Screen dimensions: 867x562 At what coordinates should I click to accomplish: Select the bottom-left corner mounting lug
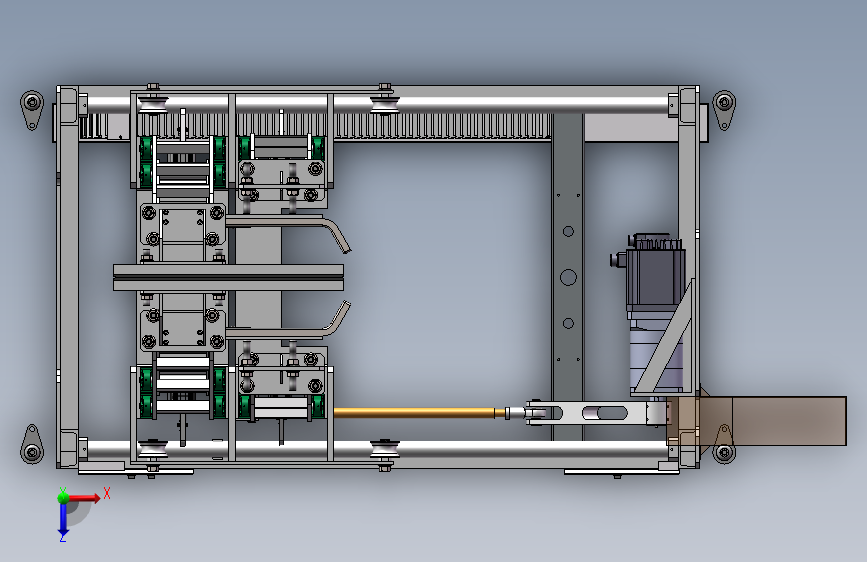click(32, 445)
